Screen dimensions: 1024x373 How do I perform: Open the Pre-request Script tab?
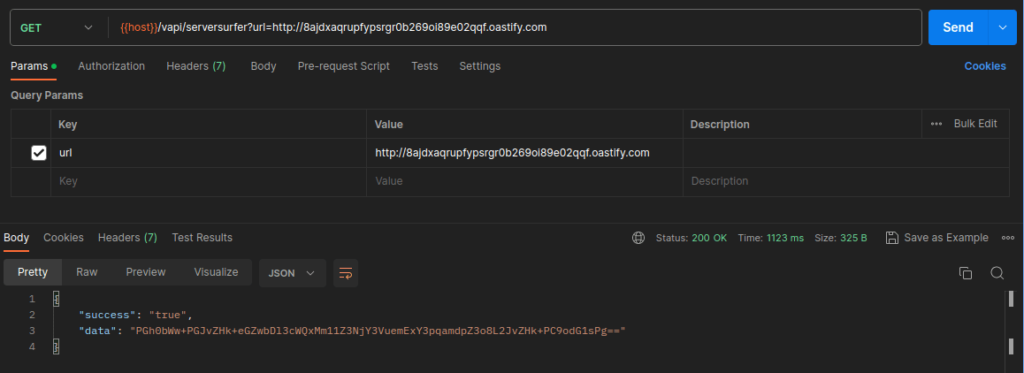[344, 66]
